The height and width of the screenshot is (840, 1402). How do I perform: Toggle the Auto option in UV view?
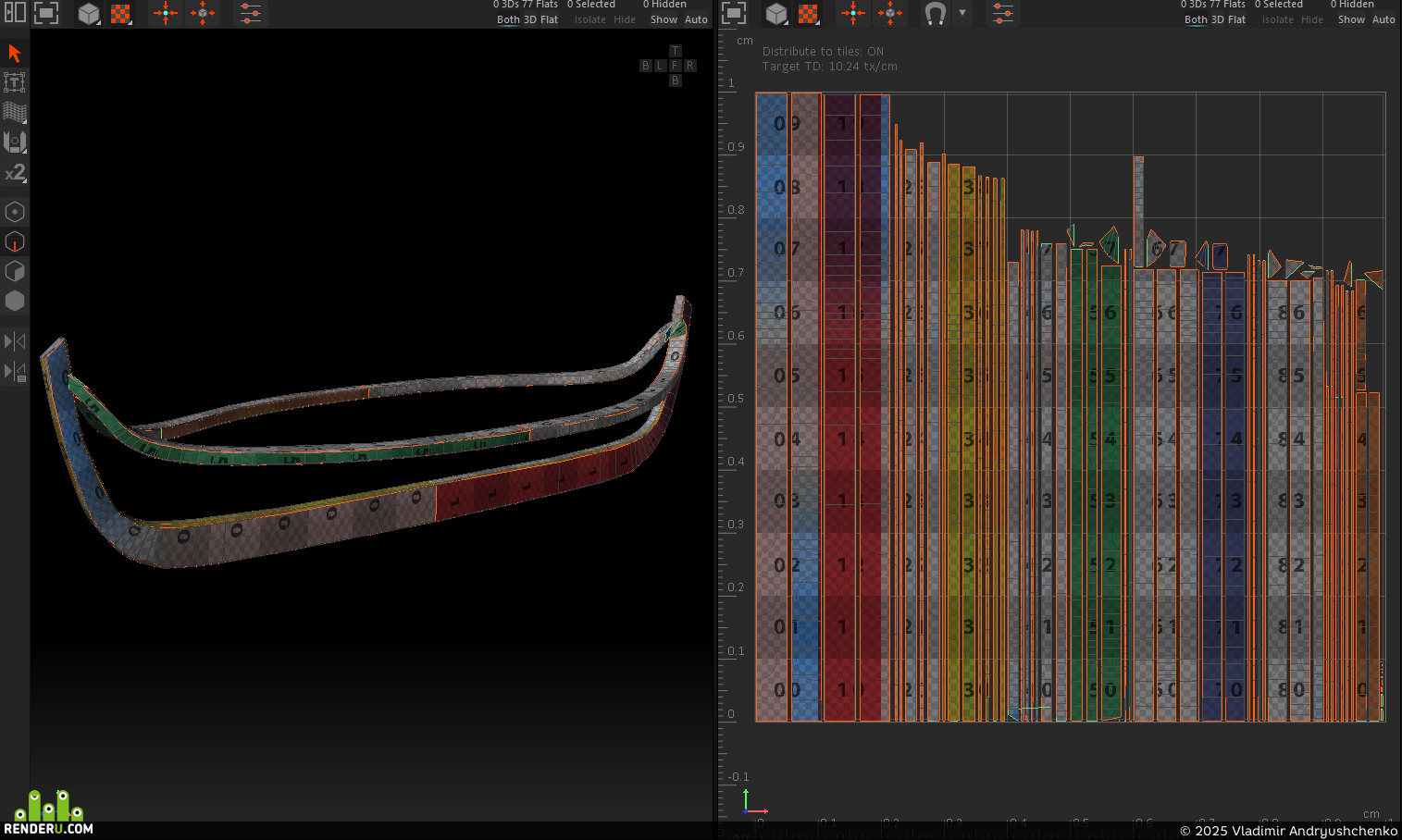[1383, 19]
